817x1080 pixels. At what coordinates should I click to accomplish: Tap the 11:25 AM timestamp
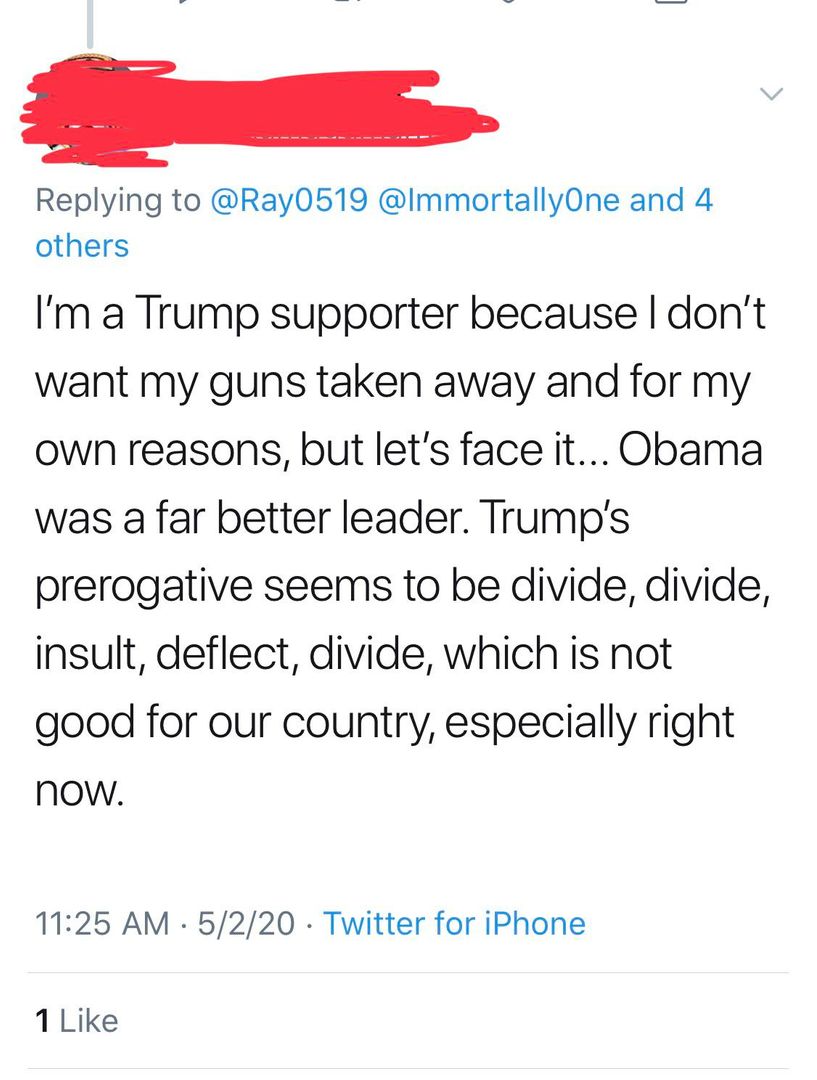pos(102,922)
